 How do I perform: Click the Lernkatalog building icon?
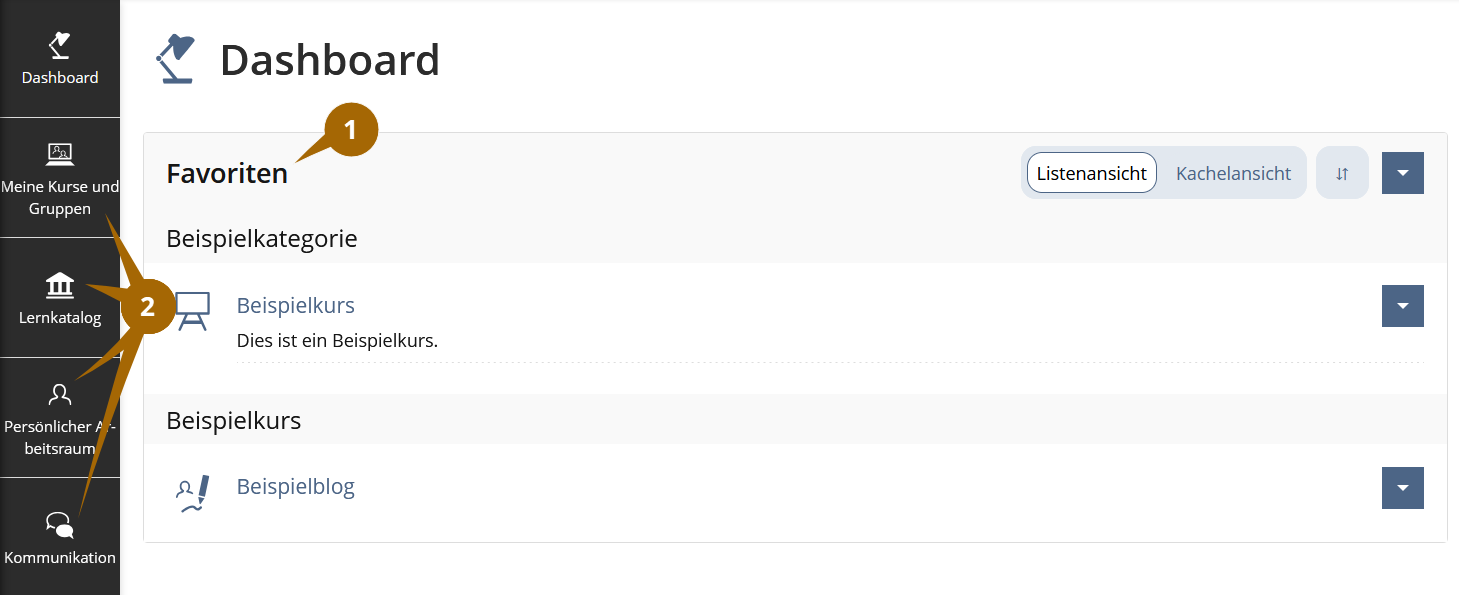pyautogui.click(x=60, y=286)
